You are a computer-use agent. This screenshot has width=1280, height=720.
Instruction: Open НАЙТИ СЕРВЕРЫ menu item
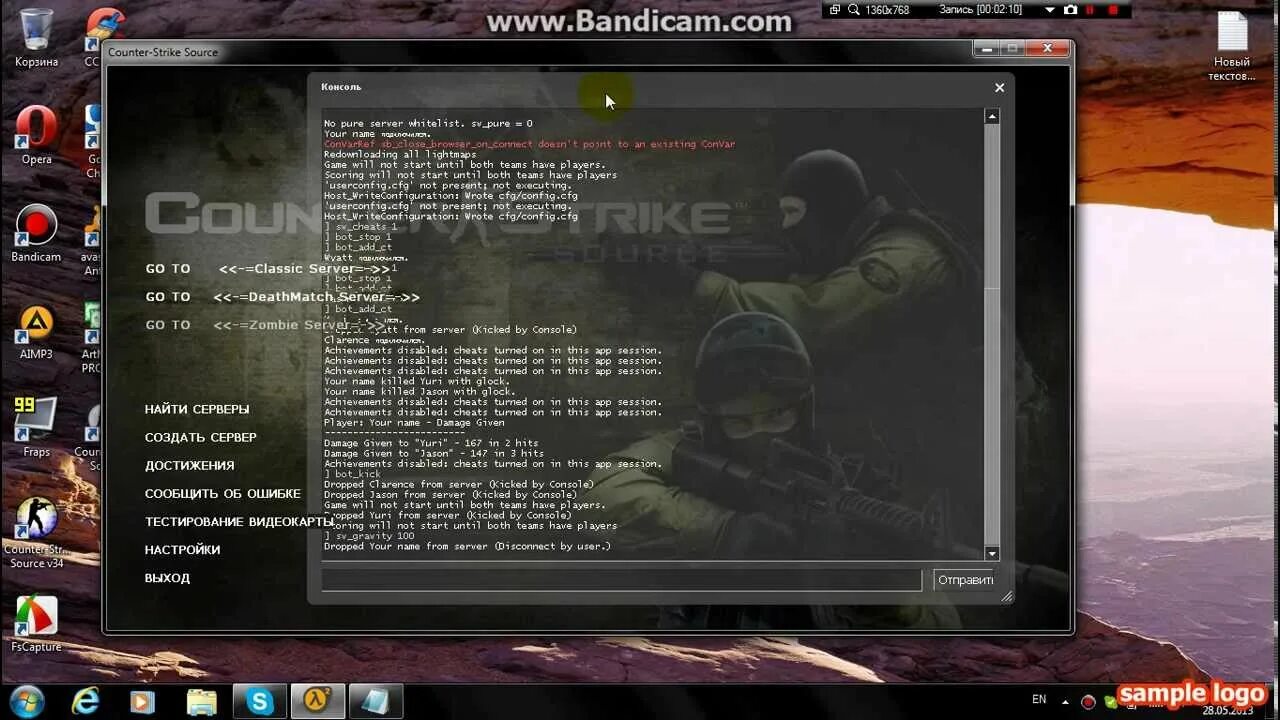point(197,409)
